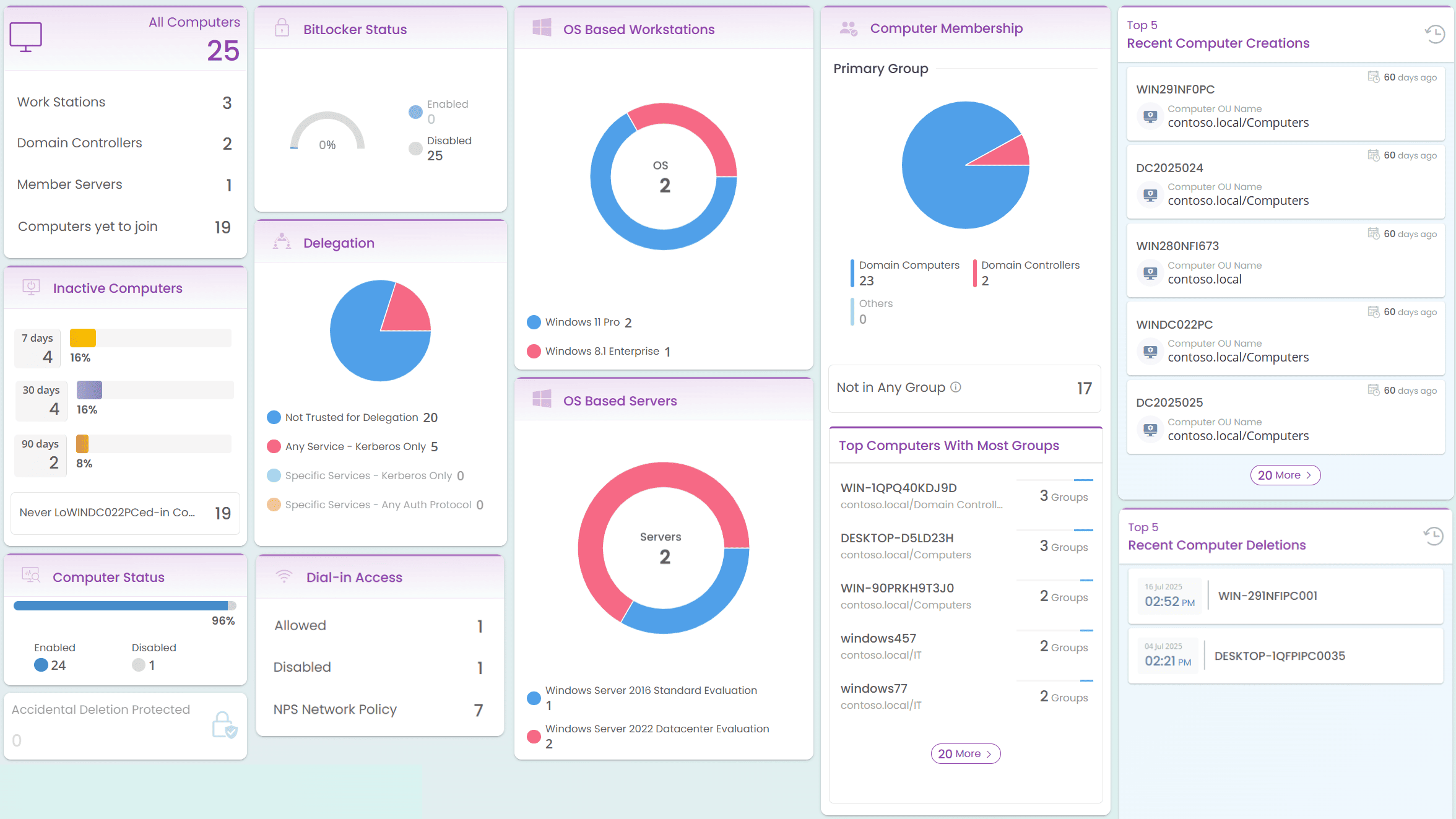Viewport: 1456px width, 819px height.
Task: Click the info icon next to Not in Any Group
Action: point(956,387)
